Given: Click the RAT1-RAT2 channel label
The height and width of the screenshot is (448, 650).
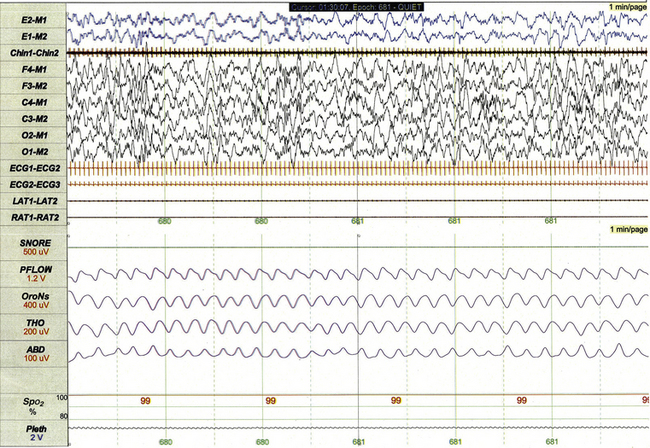Looking at the screenshot, I should [33, 217].
